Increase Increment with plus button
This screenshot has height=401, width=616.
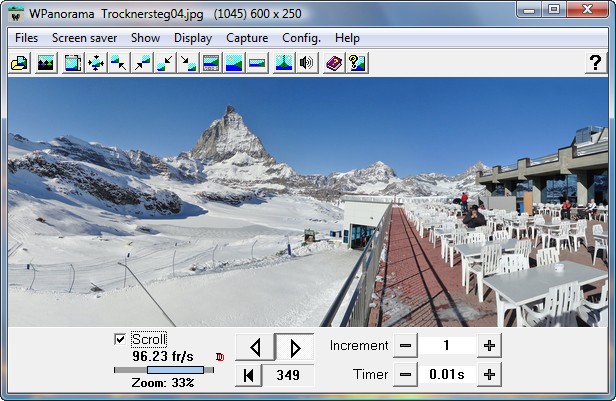(489, 346)
